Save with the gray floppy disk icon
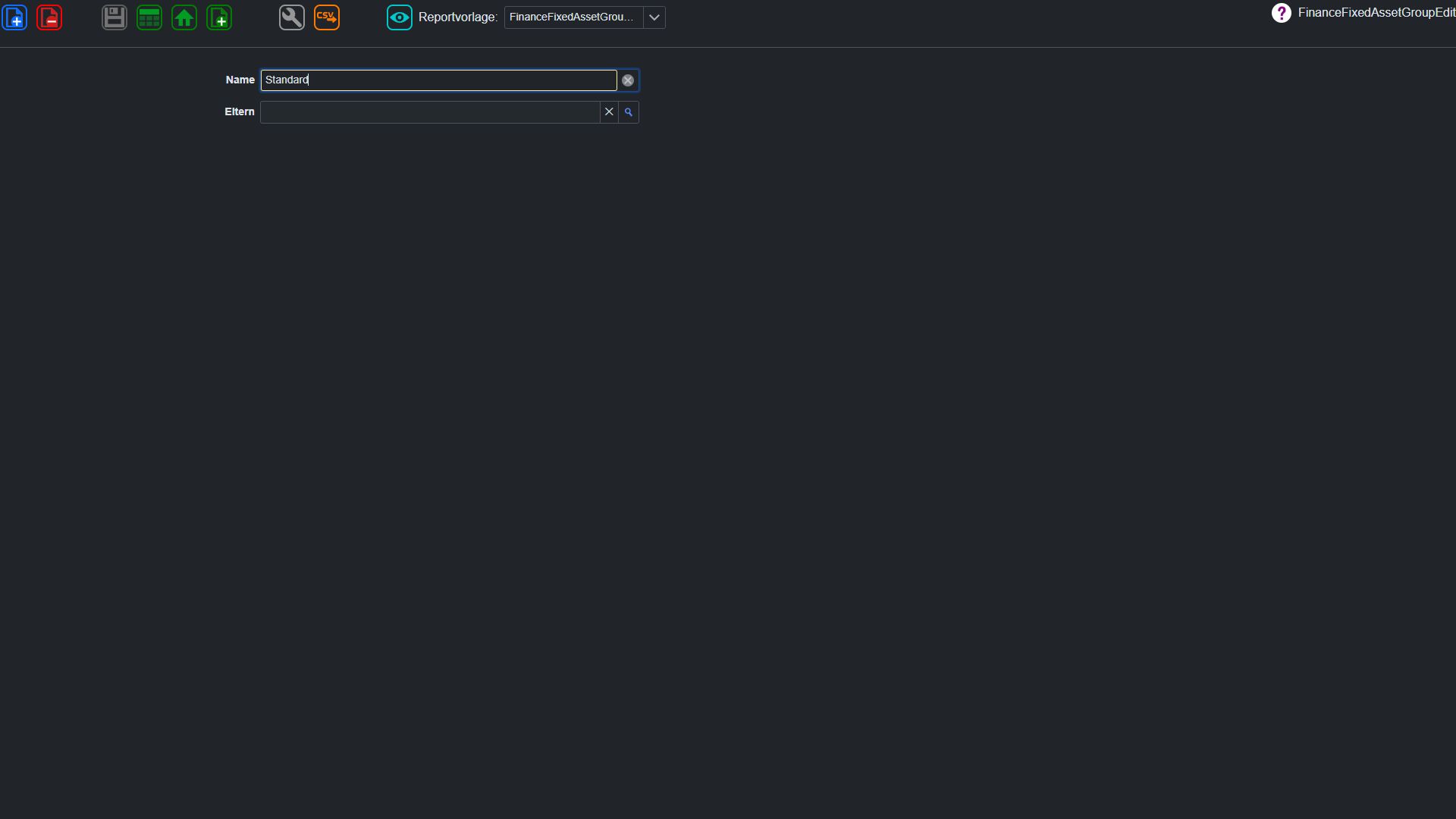Screen dimensions: 1456x819 click(115, 17)
